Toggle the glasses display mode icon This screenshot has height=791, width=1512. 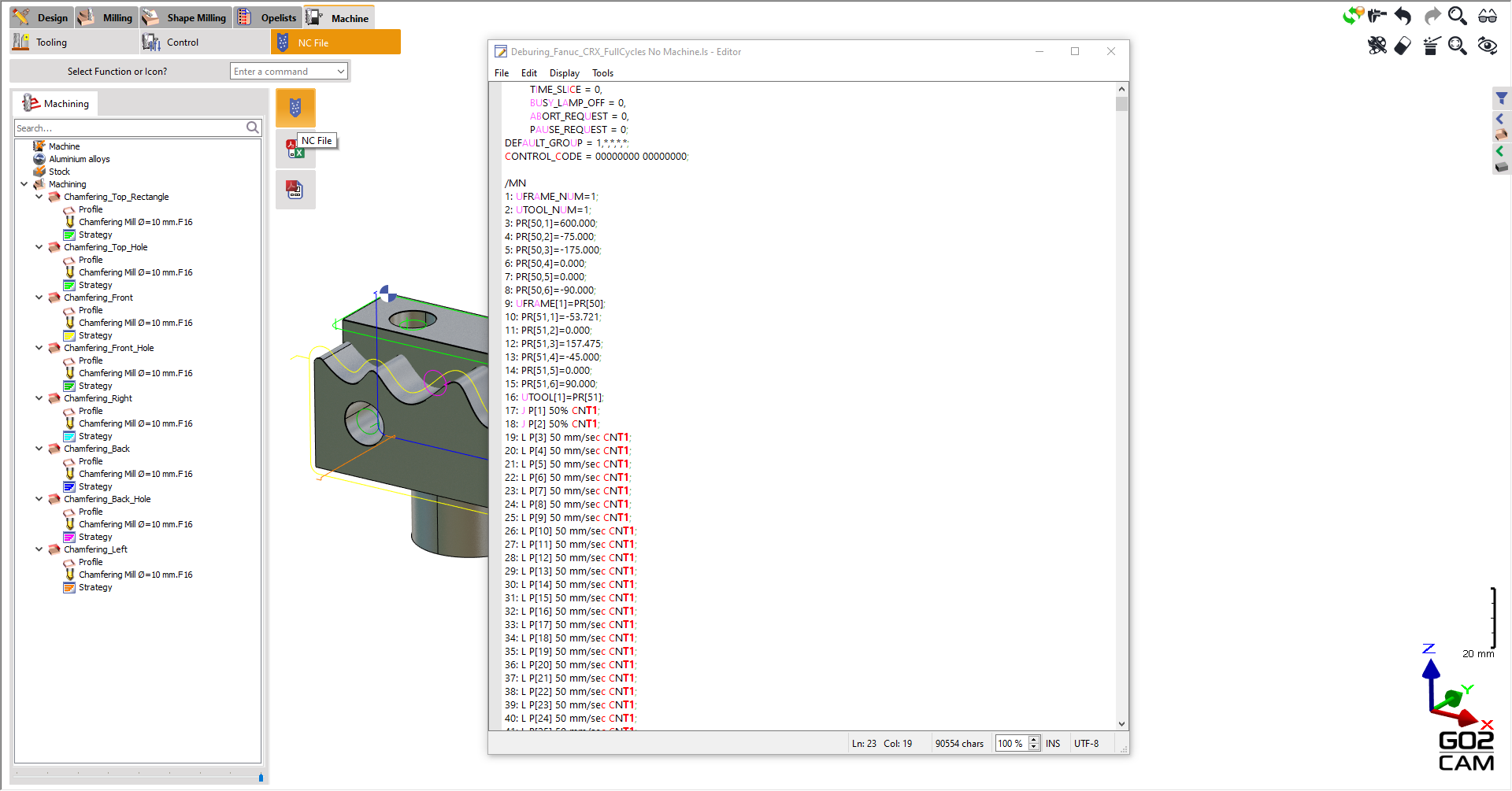click(1487, 16)
